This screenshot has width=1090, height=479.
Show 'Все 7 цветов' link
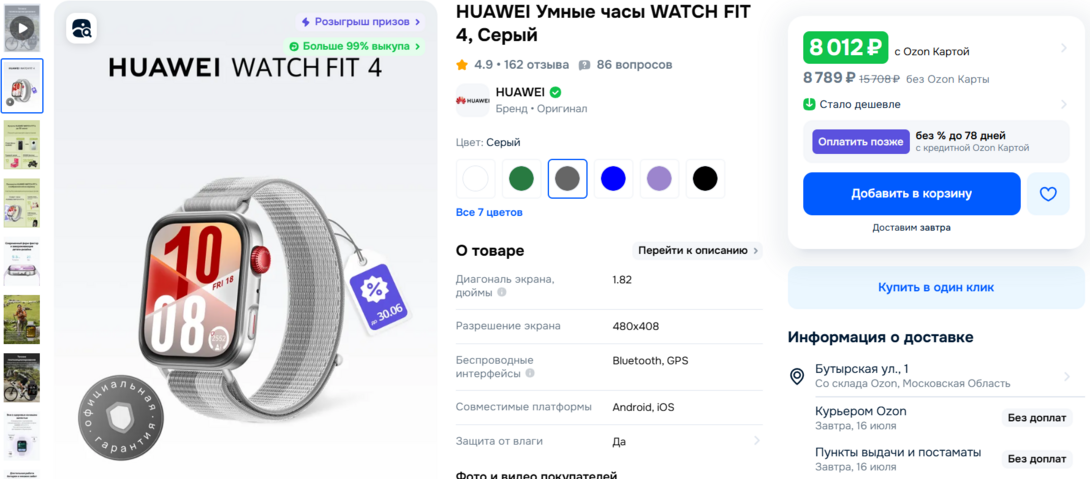tap(489, 212)
